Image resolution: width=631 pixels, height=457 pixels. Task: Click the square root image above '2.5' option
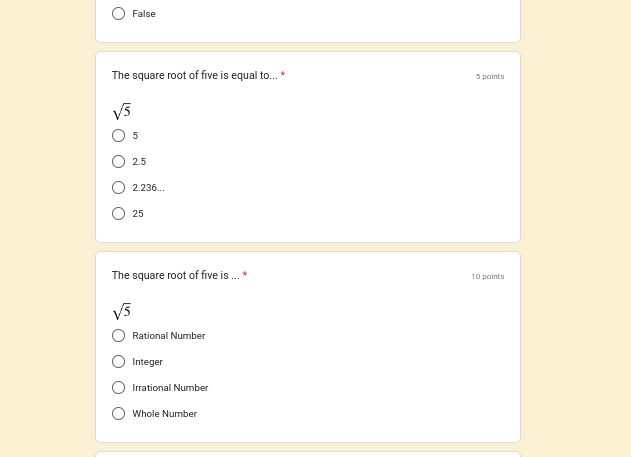pos(122,111)
